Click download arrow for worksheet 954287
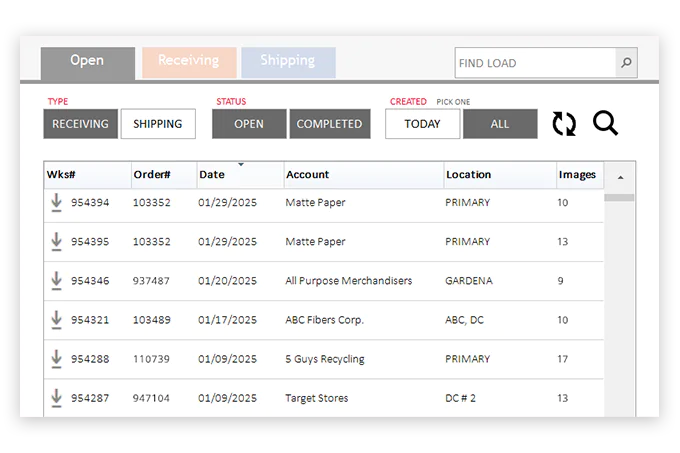This screenshot has width=680, height=453. [x=57, y=398]
